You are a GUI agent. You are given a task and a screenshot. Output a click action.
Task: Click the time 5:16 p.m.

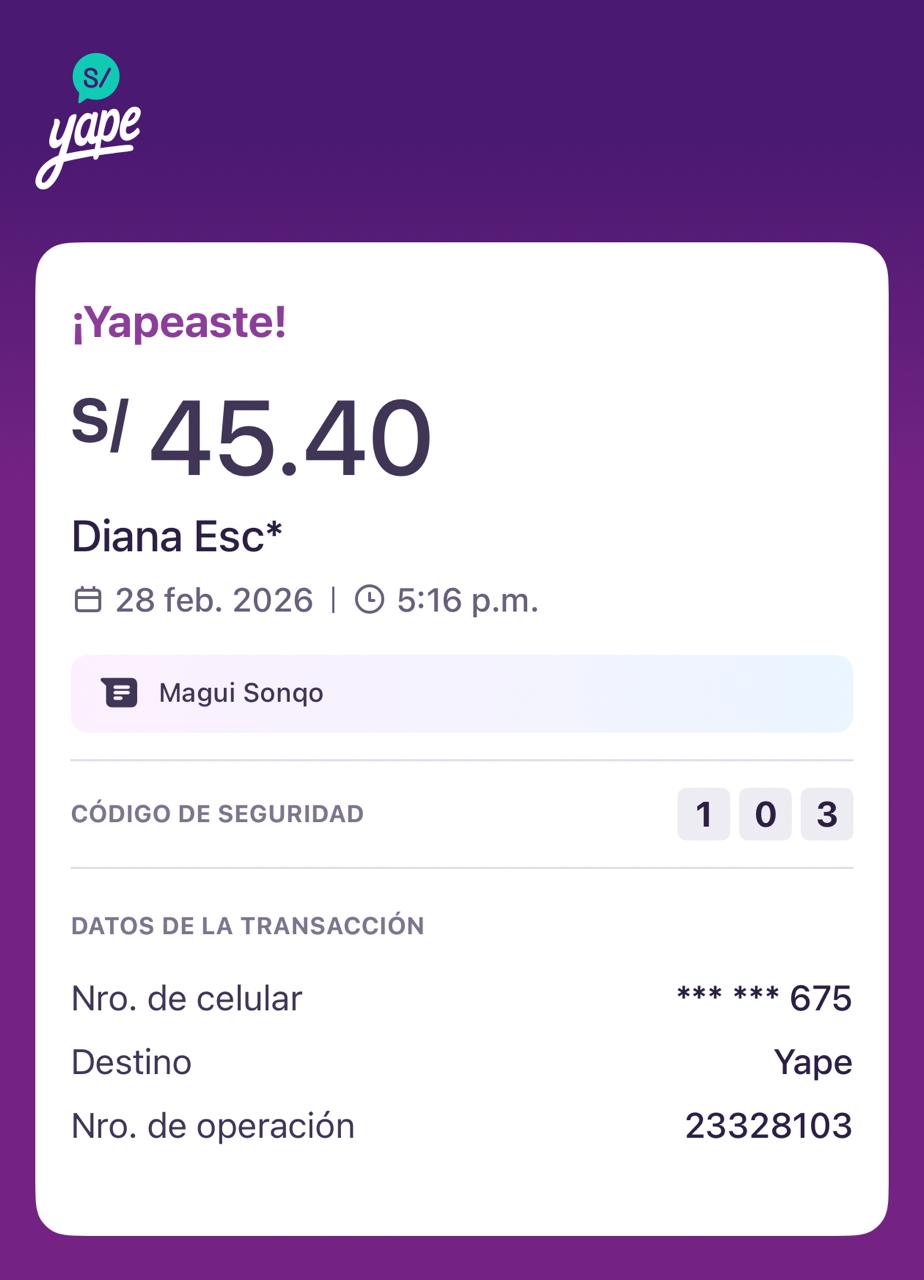pyautogui.click(x=467, y=600)
